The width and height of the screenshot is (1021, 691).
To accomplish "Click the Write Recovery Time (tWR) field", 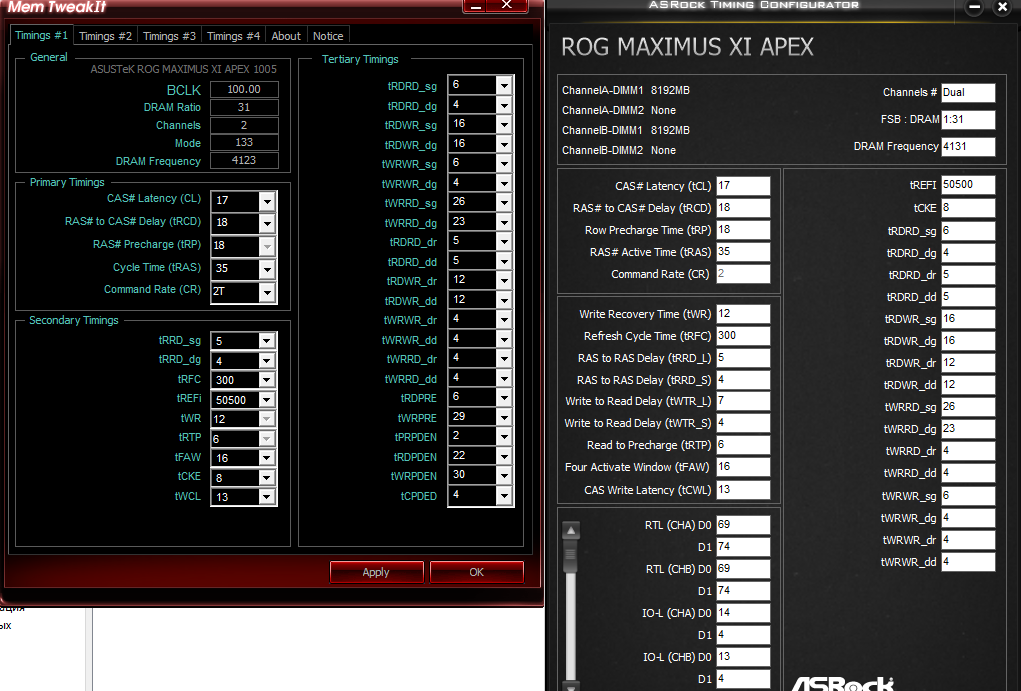I will [743, 314].
